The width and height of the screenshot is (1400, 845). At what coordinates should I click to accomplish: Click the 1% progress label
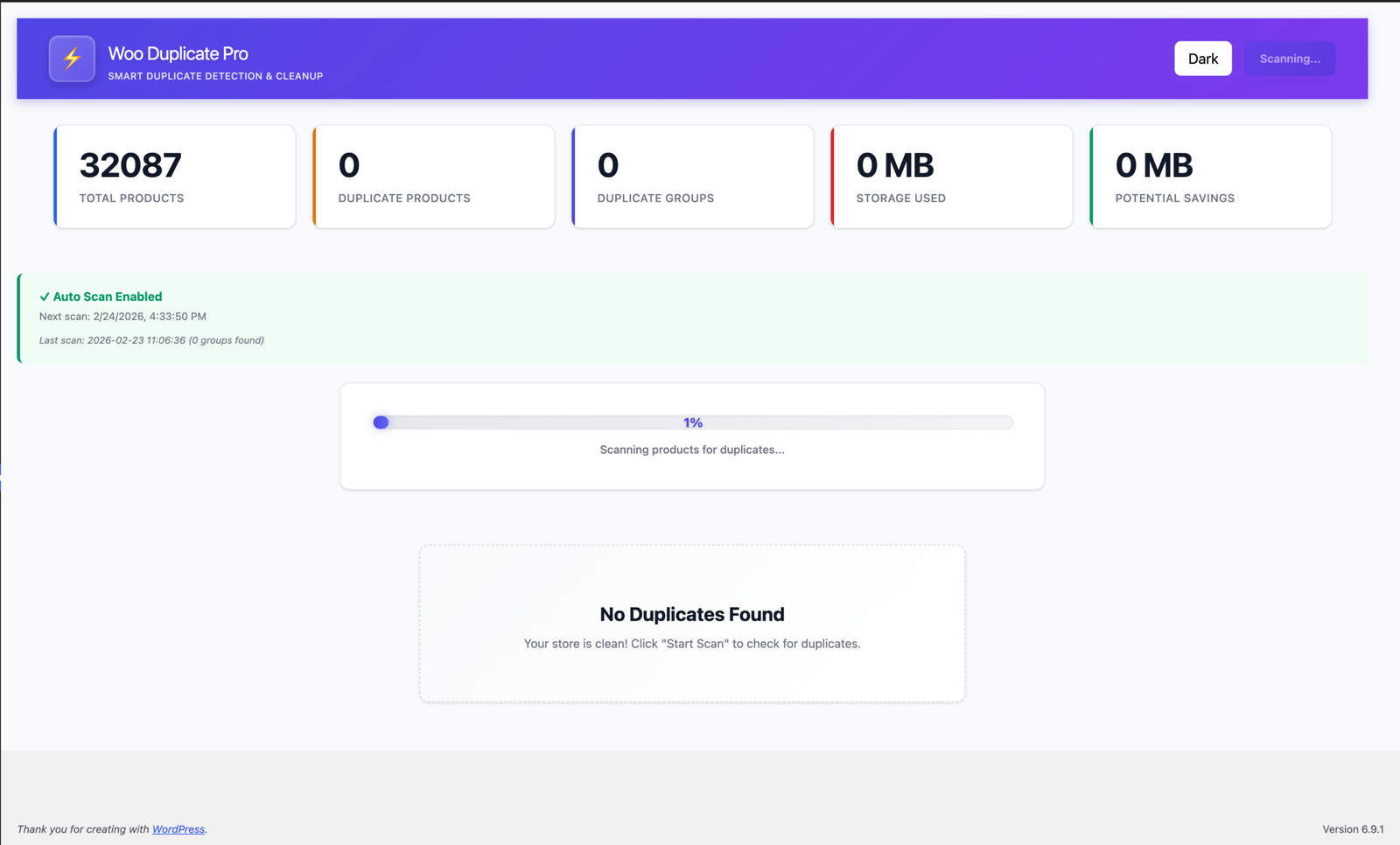click(x=692, y=422)
